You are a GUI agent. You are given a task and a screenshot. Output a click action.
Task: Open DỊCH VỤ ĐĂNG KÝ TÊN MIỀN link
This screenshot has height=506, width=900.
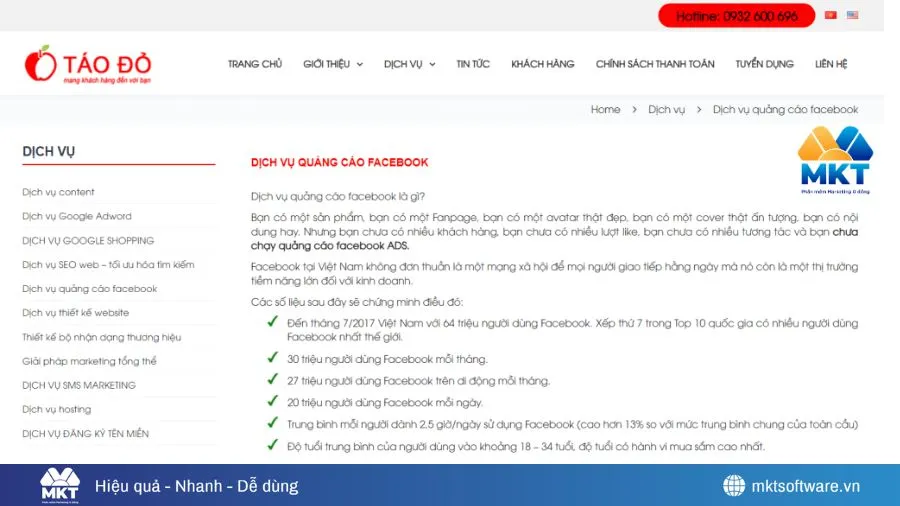pos(86,433)
